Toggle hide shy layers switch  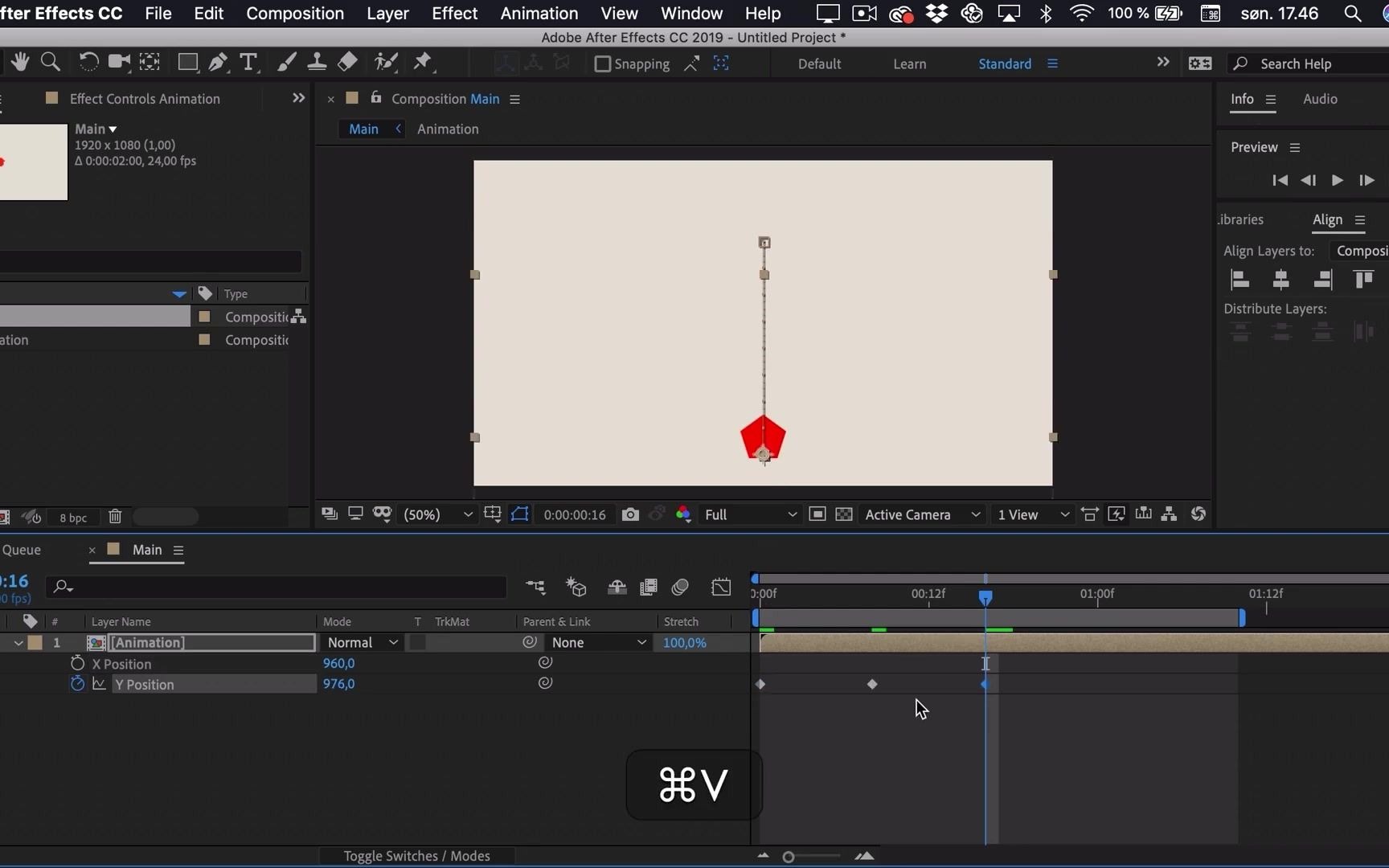tap(617, 588)
